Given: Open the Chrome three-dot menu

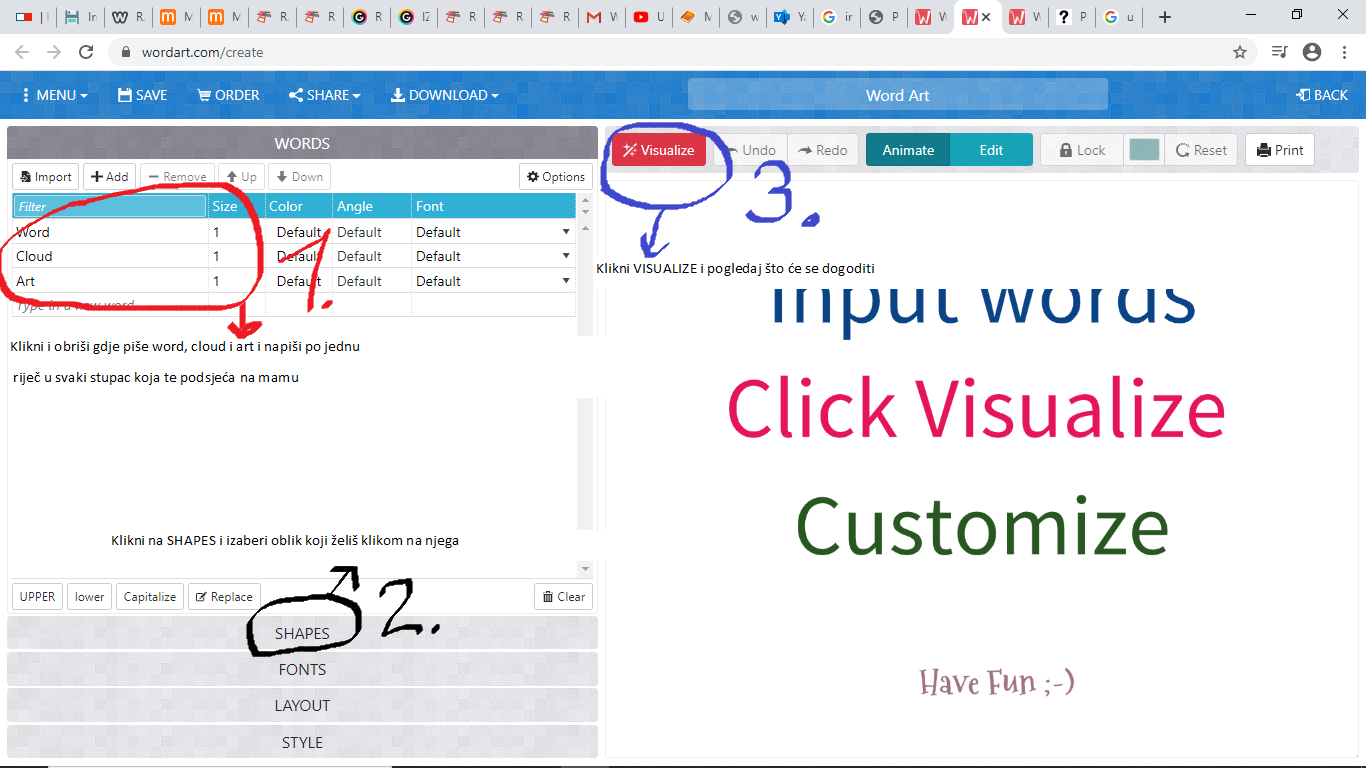Looking at the screenshot, I should click(x=1344, y=52).
